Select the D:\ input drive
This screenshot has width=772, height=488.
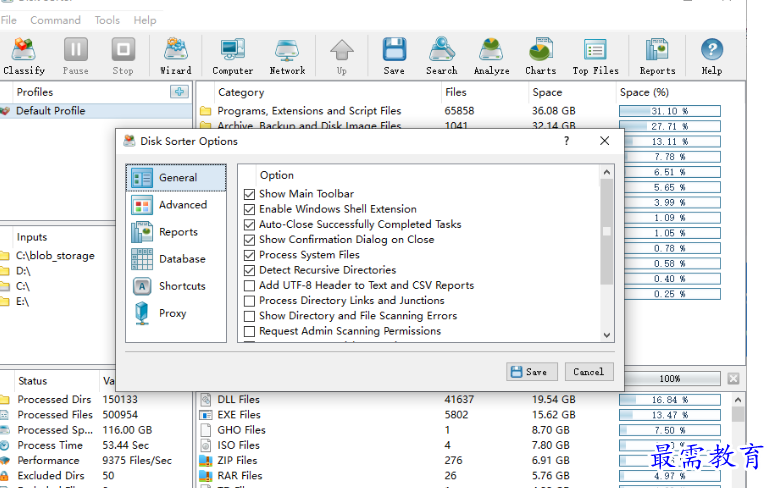pos(23,271)
